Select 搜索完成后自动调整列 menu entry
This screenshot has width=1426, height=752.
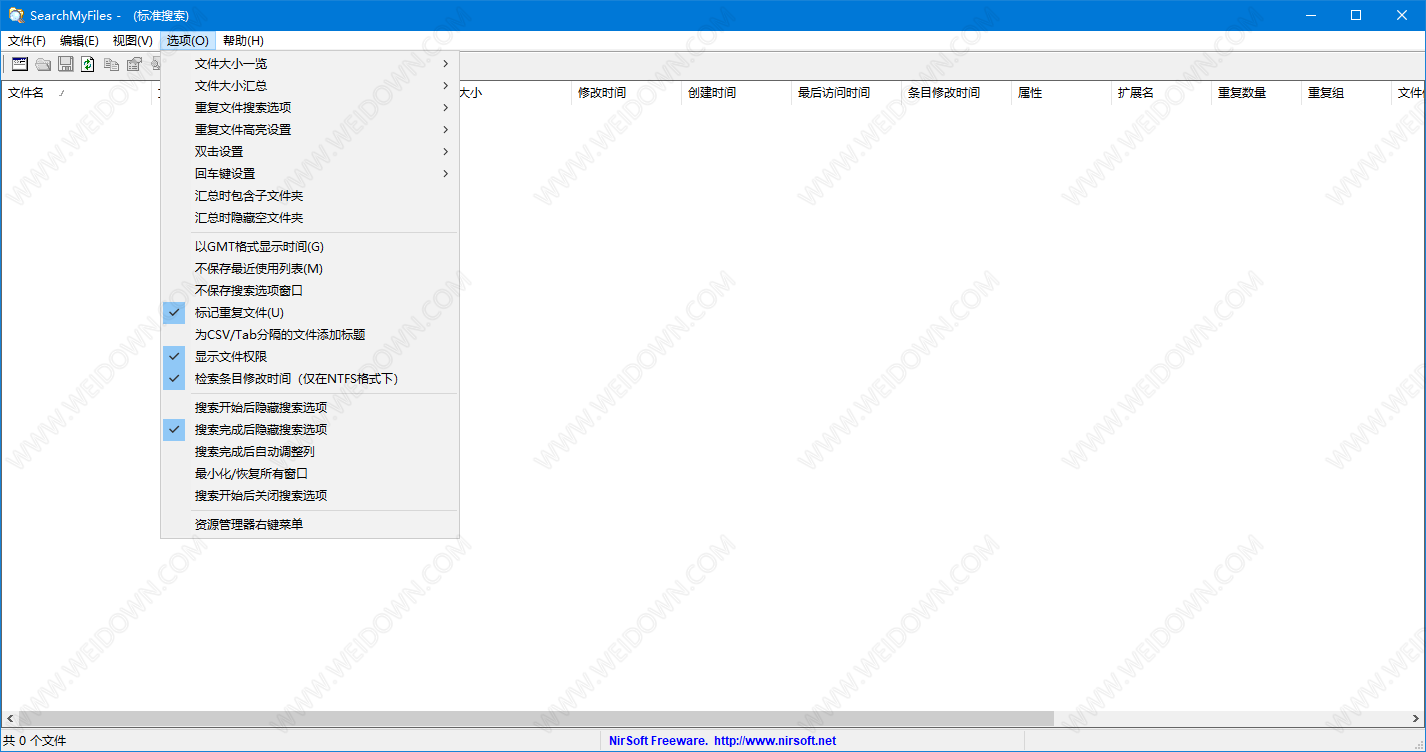coord(310,451)
